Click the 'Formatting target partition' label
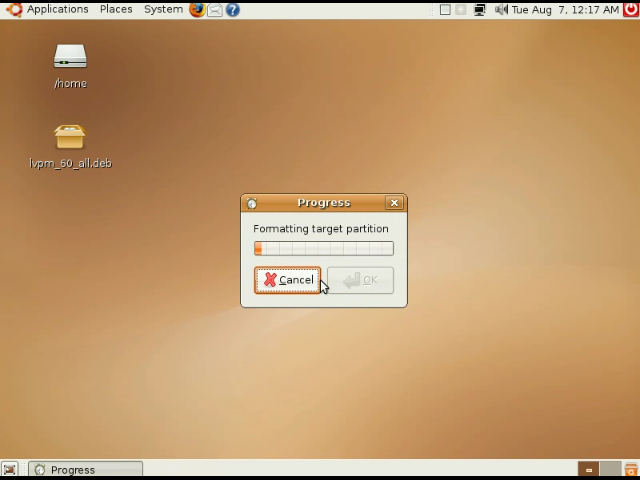Screen dimensions: 640x480 click(321, 229)
